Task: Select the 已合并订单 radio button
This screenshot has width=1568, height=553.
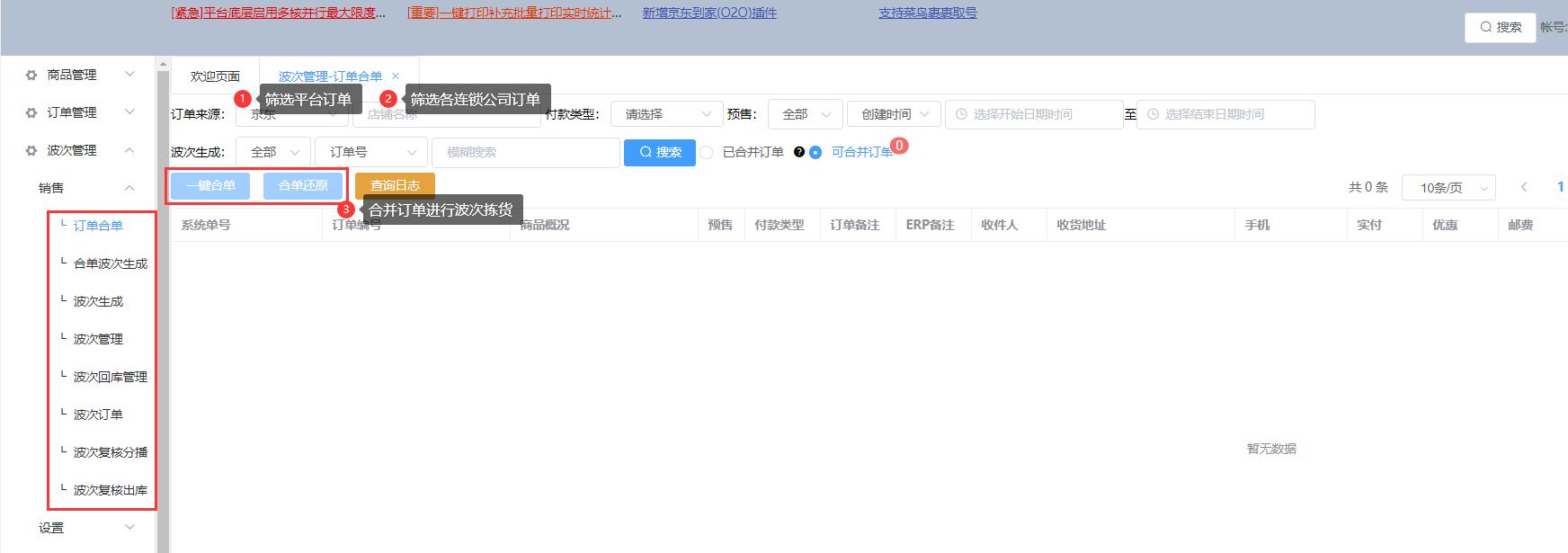Action: coord(707,152)
